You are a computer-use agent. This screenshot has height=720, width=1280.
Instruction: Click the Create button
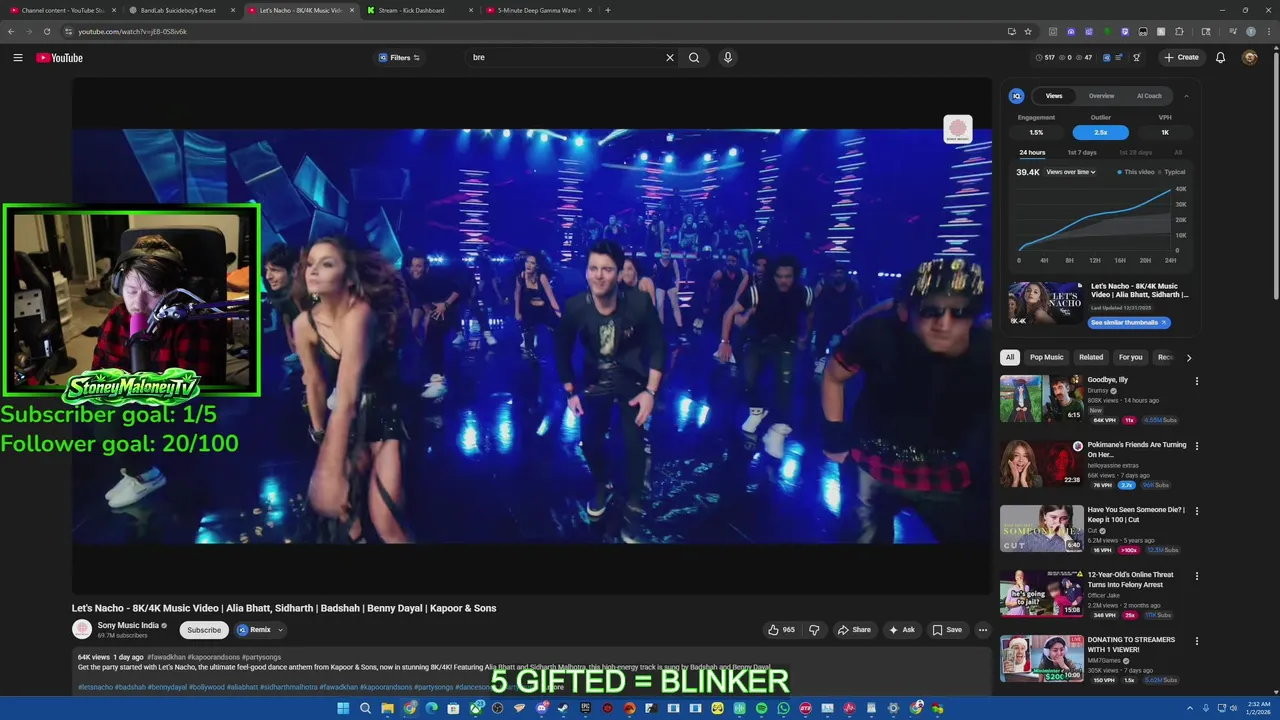coord(1181,58)
